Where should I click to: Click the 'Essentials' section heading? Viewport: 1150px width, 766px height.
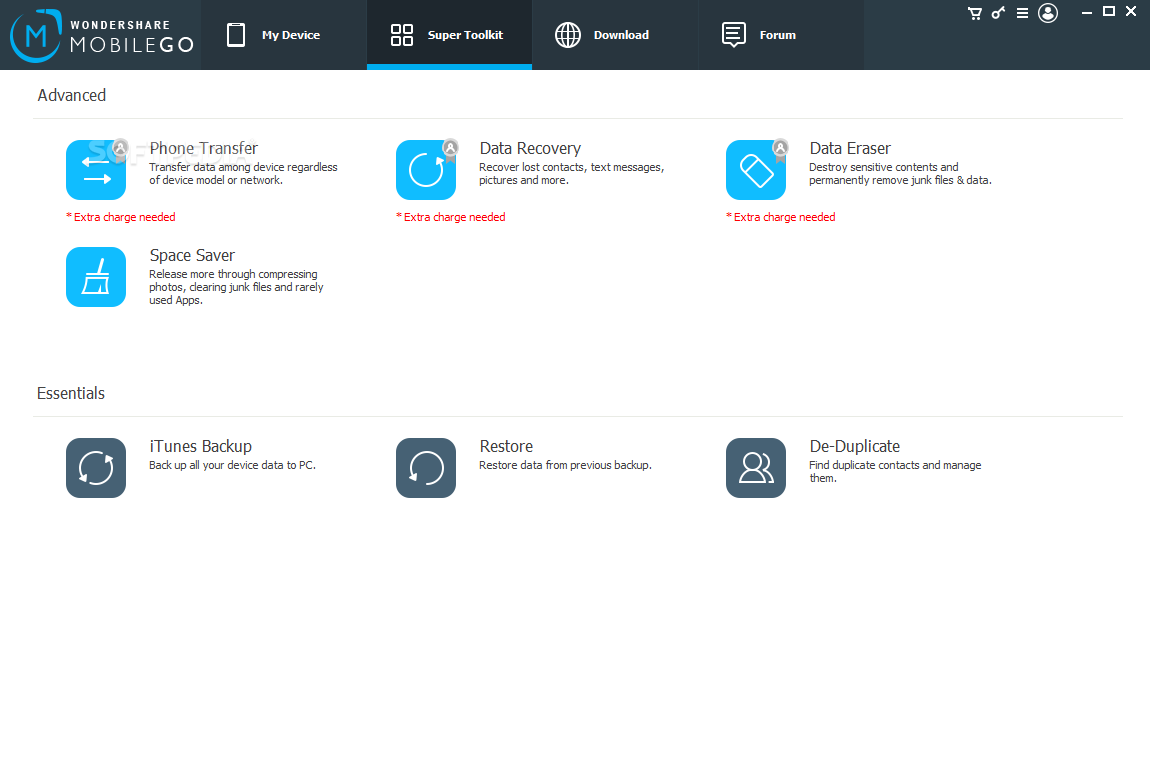point(71,393)
